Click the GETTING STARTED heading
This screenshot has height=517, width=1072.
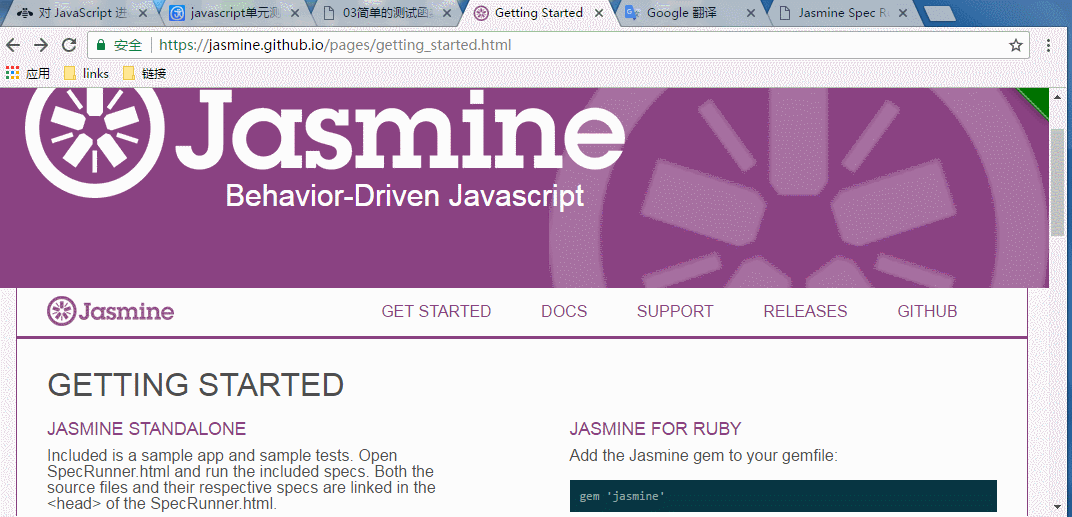pos(196,385)
